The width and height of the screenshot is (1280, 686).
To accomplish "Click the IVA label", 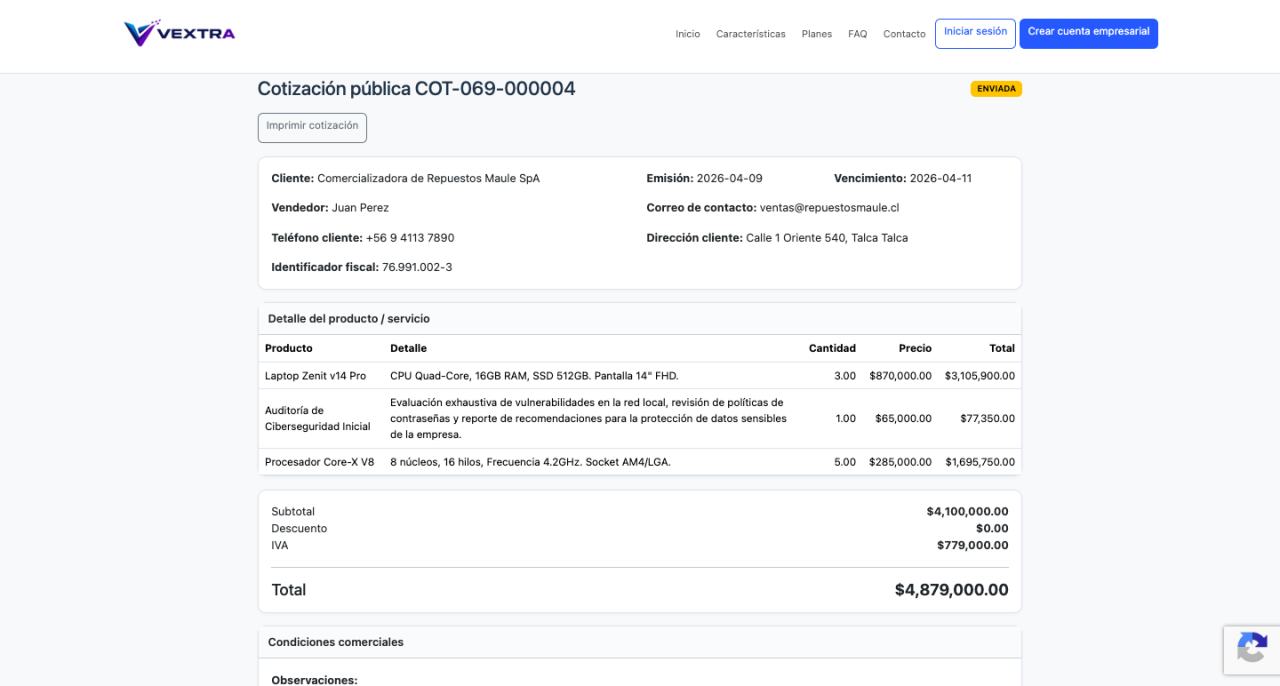I will coord(280,545).
